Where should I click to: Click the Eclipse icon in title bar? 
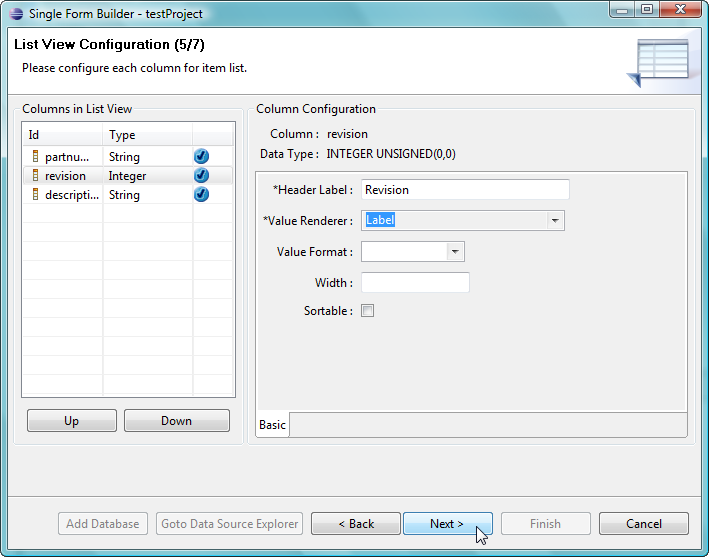click(17, 14)
